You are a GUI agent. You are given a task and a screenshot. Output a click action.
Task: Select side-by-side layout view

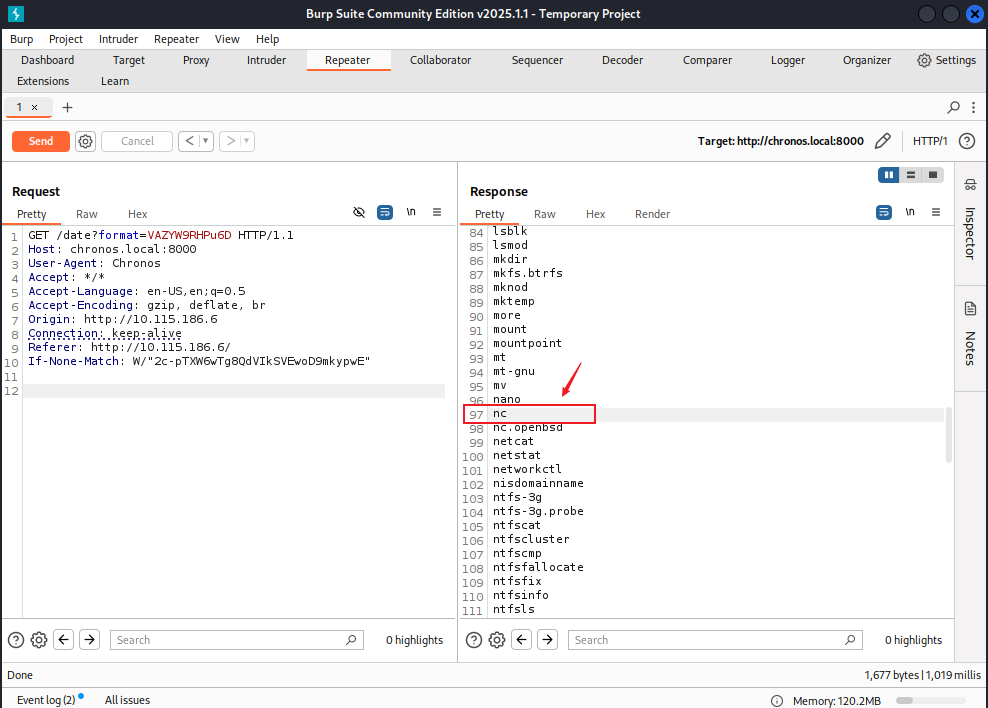(x=888, y=174)
